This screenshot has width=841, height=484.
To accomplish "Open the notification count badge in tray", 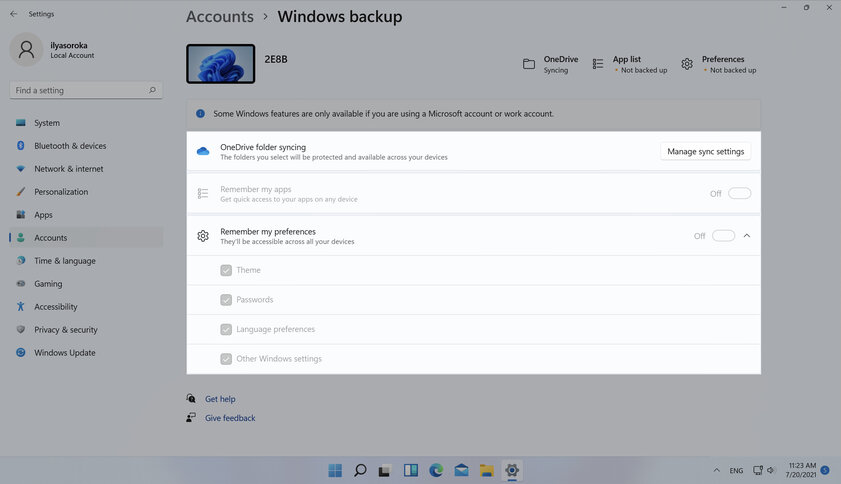I will point(825,470).
